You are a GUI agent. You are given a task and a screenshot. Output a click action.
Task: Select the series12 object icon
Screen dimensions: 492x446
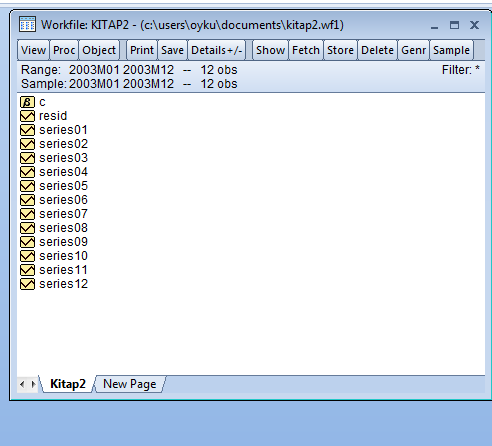click(x=27, y=284)
